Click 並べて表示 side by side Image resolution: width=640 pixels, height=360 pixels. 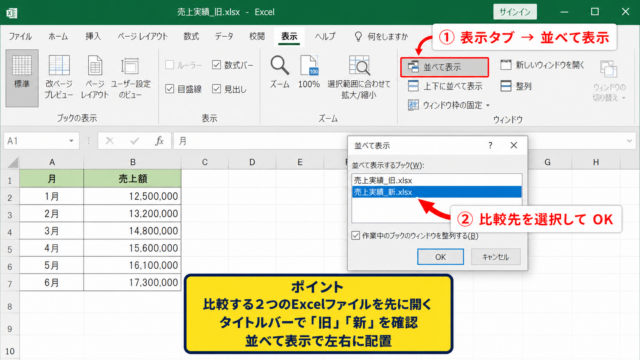pyautogui.click(x=444, y=67)
